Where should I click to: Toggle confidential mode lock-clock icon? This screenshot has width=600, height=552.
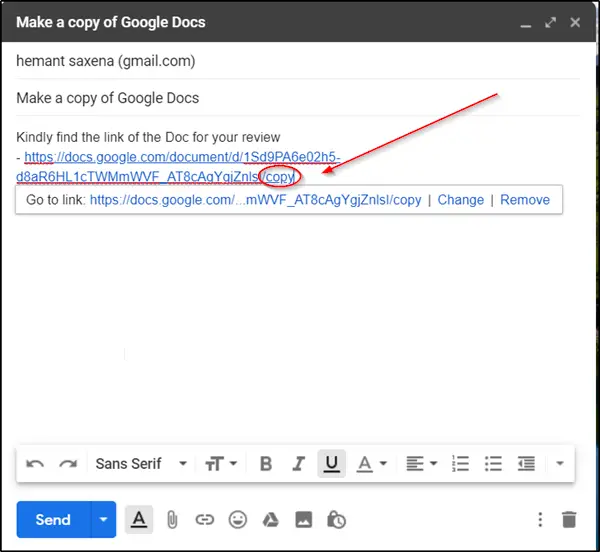[x=336, y=520]
